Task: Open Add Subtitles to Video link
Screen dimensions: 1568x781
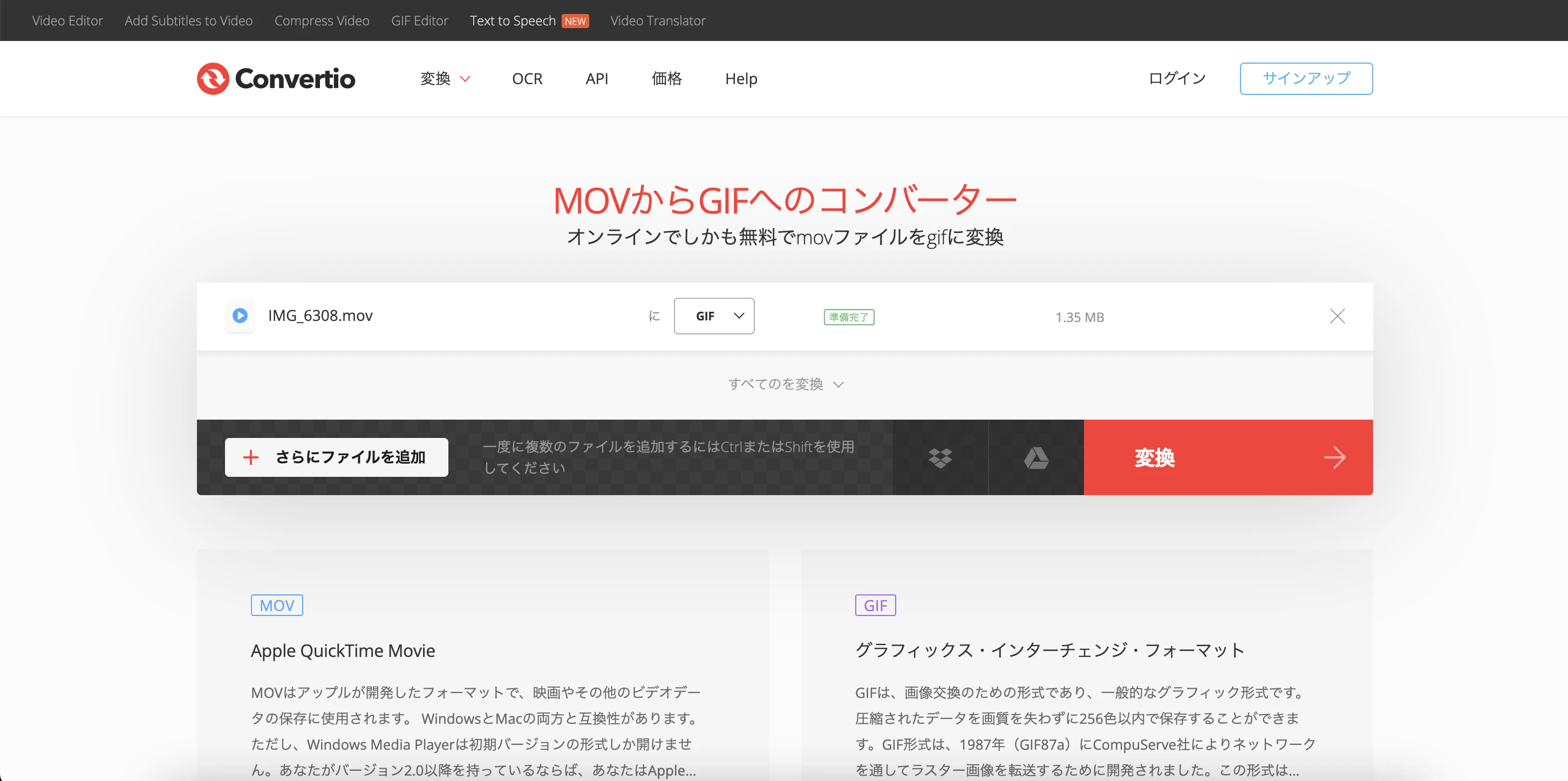Action: coord(189,20)
